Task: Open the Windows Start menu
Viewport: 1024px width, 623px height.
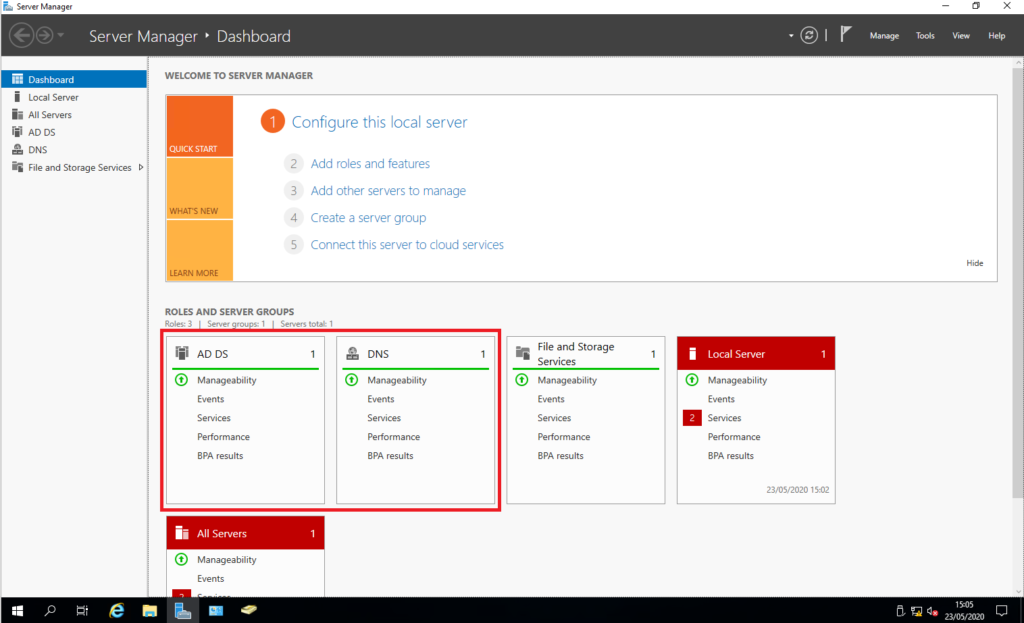Action: tap(18, 611)
